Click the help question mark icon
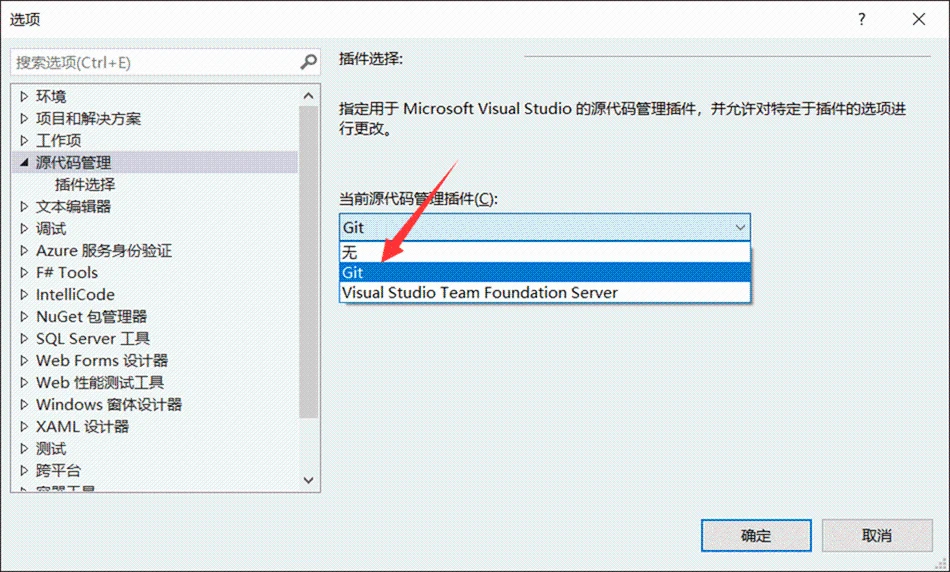The width and height of the screenshot is (950, 572). 861,19
